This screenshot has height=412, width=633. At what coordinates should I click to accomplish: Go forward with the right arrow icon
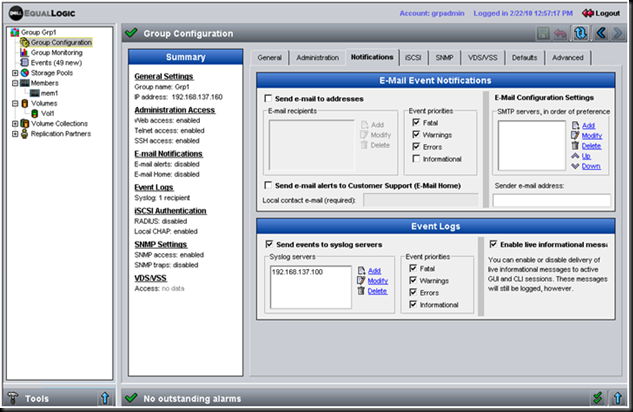point(617,33)
